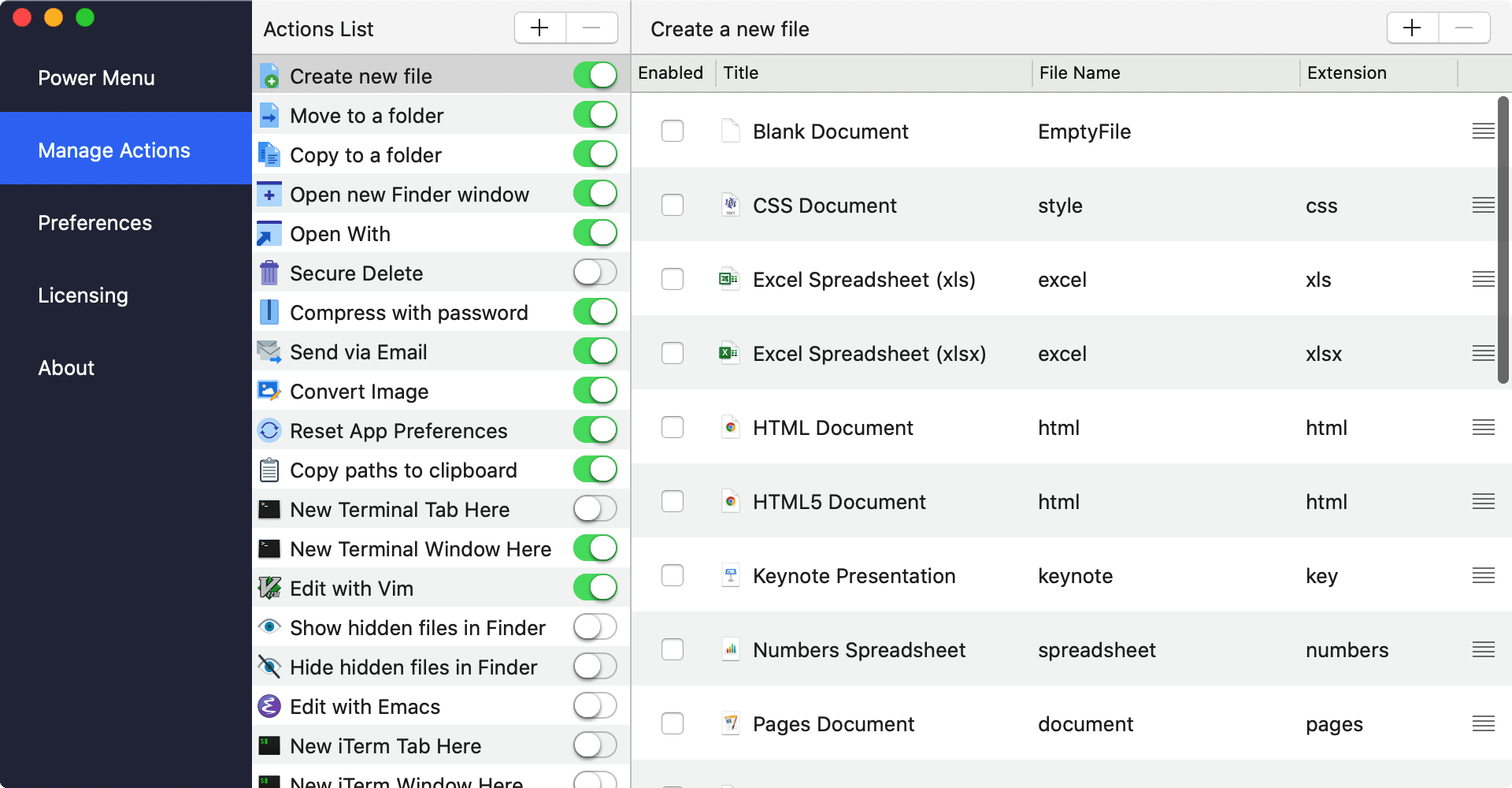Check the CSS Document enabled checkbox
This screenshot has height=788, width=1512.
point(673,205)
